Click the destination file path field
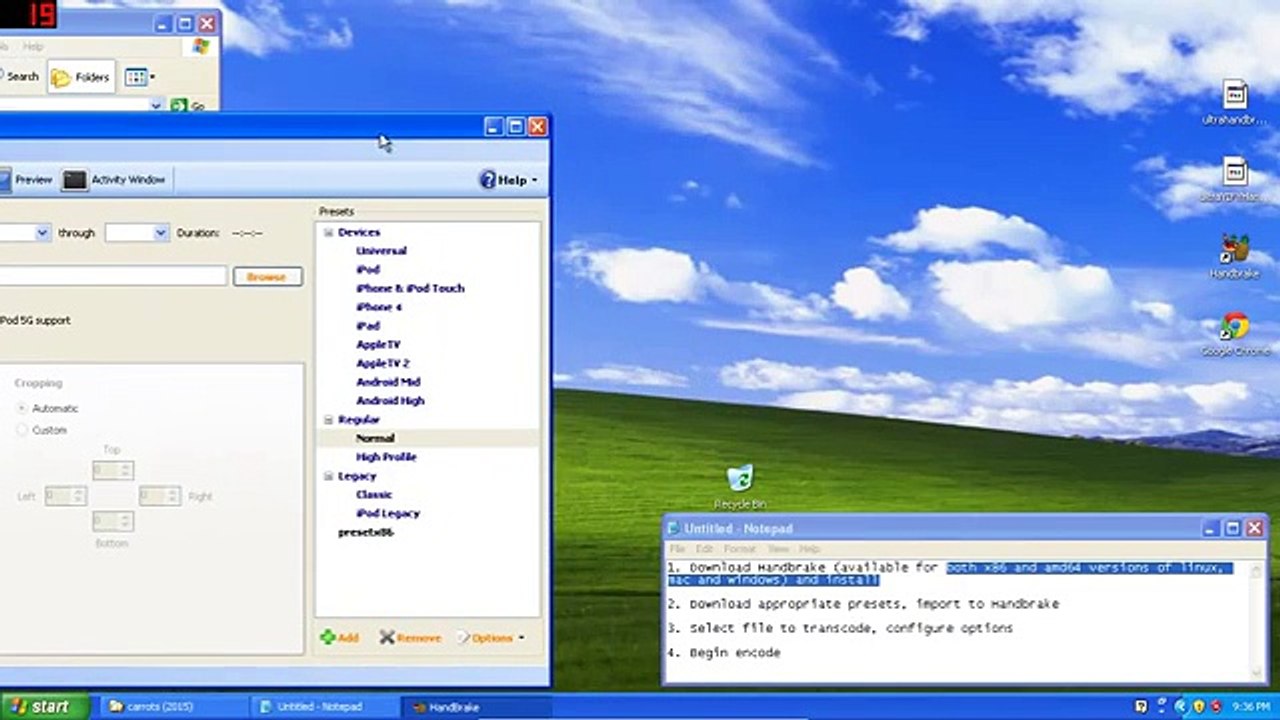1280x720 pixels. click(x=113, y=275)
